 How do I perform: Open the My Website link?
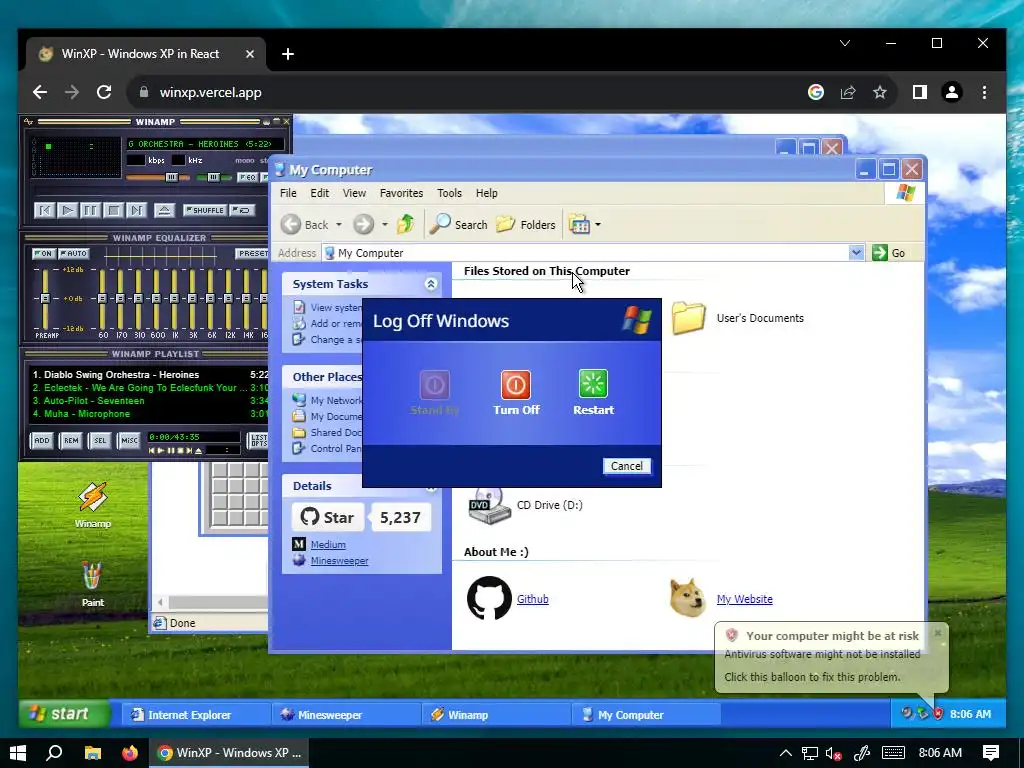pos(744,599)
